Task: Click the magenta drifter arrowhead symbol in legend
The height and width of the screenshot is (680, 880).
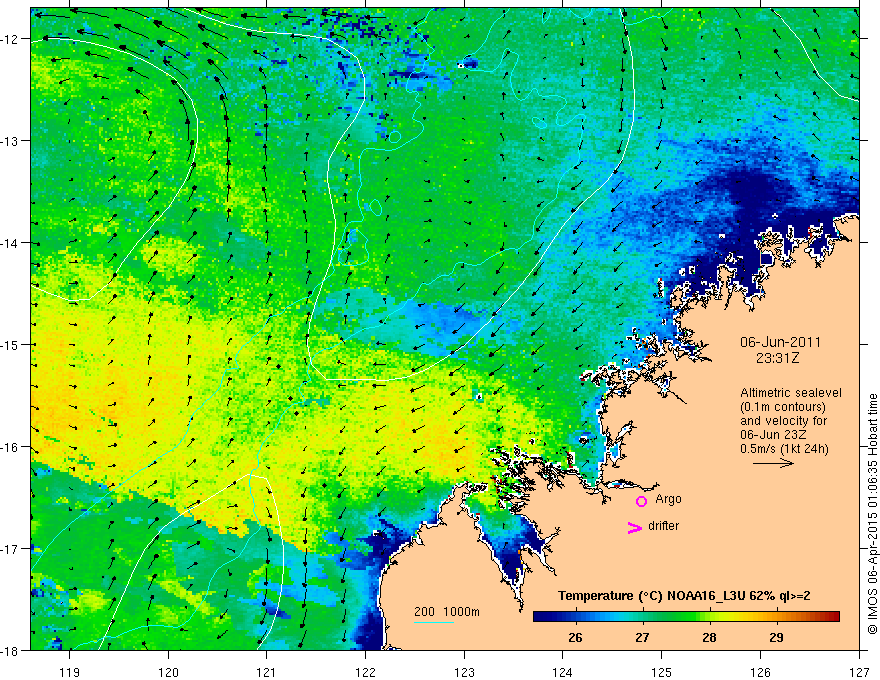Action: pyautogui.click(x=635, y=527)
